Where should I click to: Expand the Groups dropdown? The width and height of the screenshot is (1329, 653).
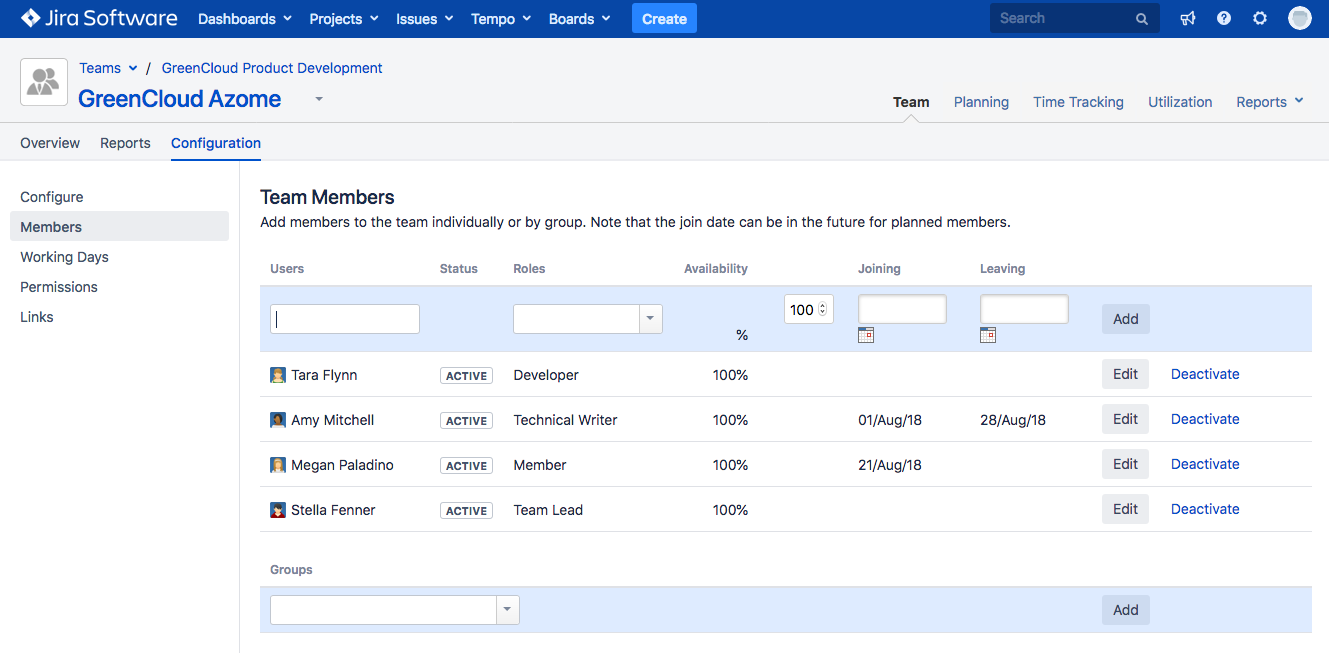[507, 610]
